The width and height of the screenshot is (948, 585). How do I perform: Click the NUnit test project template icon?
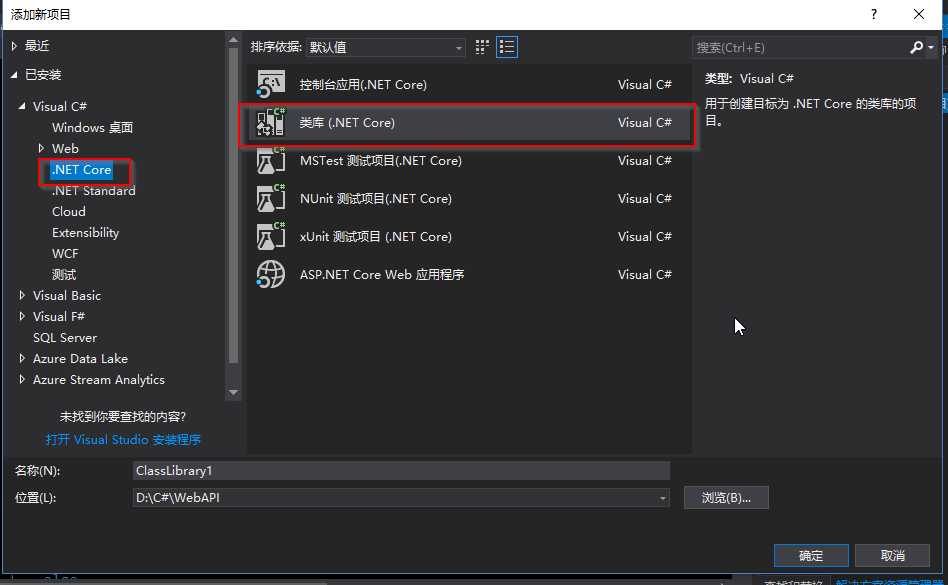pos(270,198)
